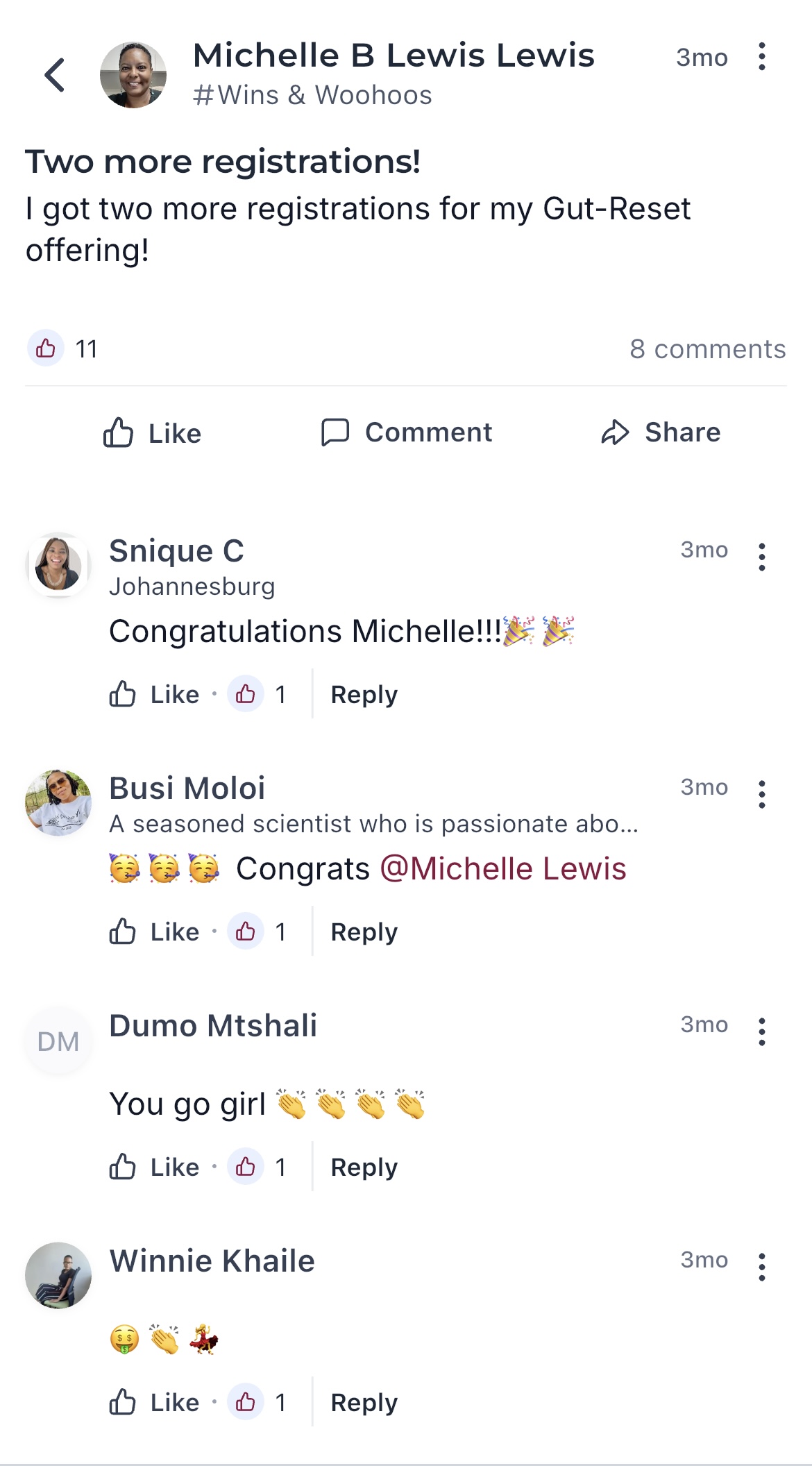Open the #Wins & Woohoos channel

(x=312, y=95)
